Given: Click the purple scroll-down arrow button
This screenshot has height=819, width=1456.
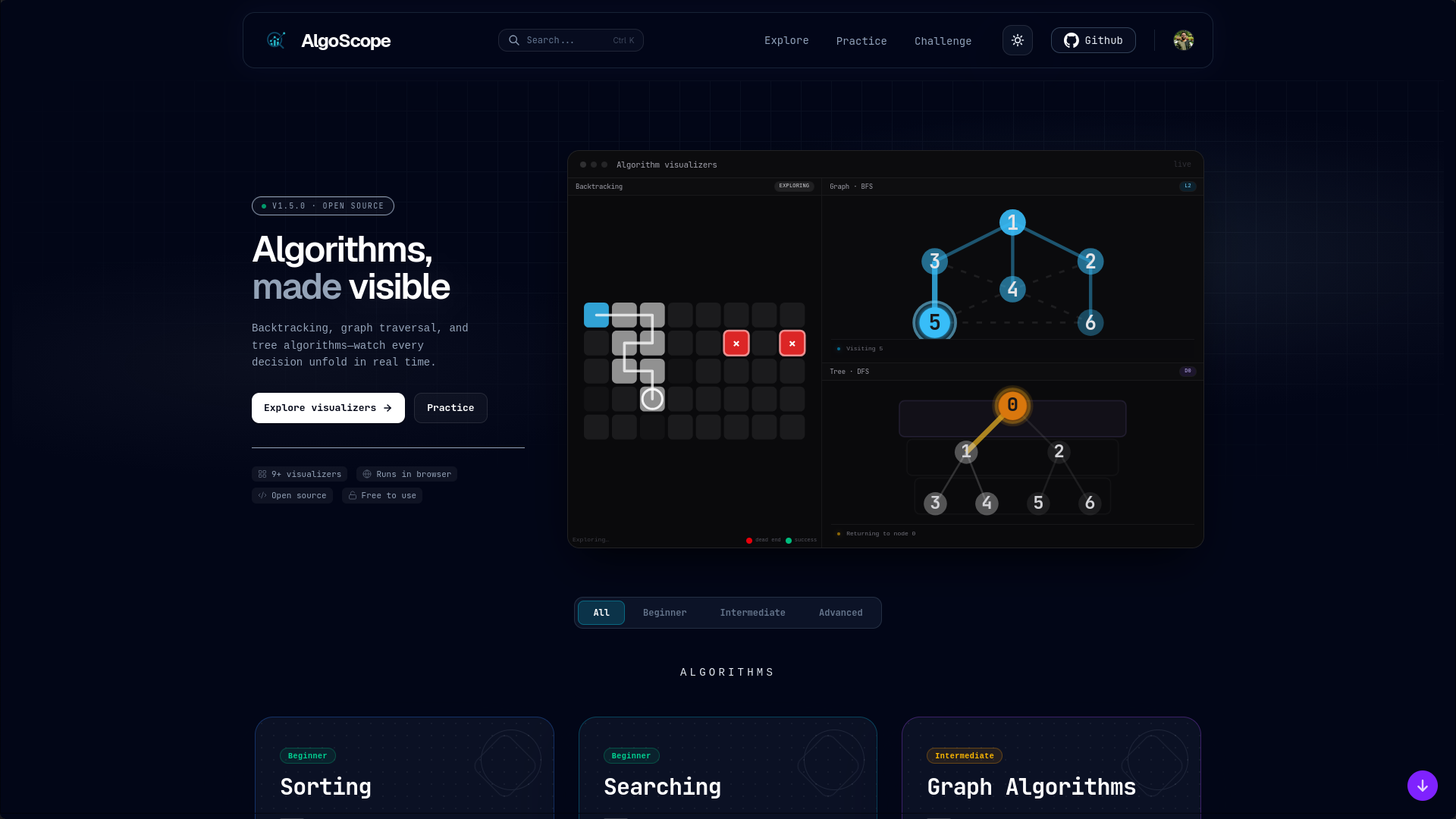Looking at the screenshot, I should click(1423, 786).
